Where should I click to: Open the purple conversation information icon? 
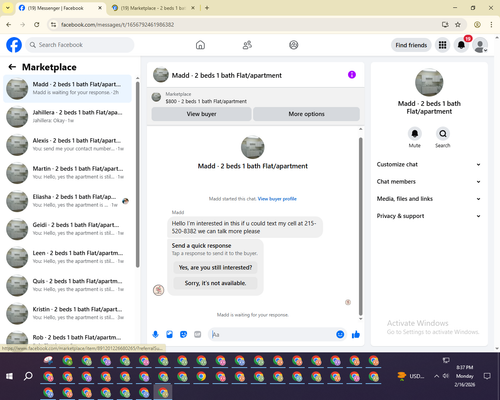[x=352, y=75]
